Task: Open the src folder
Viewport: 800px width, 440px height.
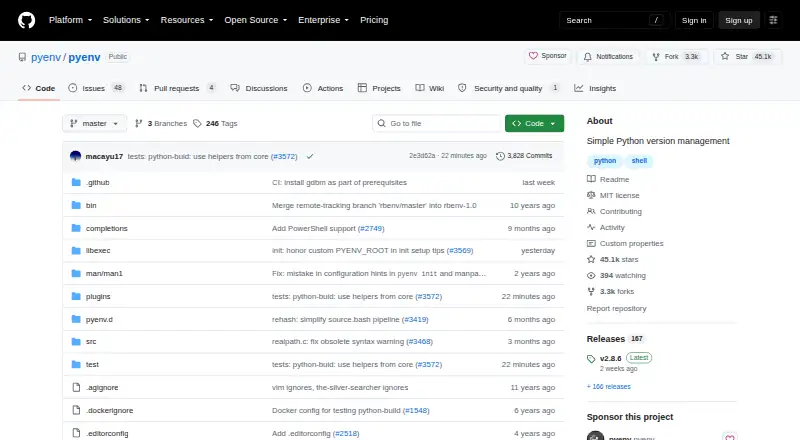Action: [91, 341]
